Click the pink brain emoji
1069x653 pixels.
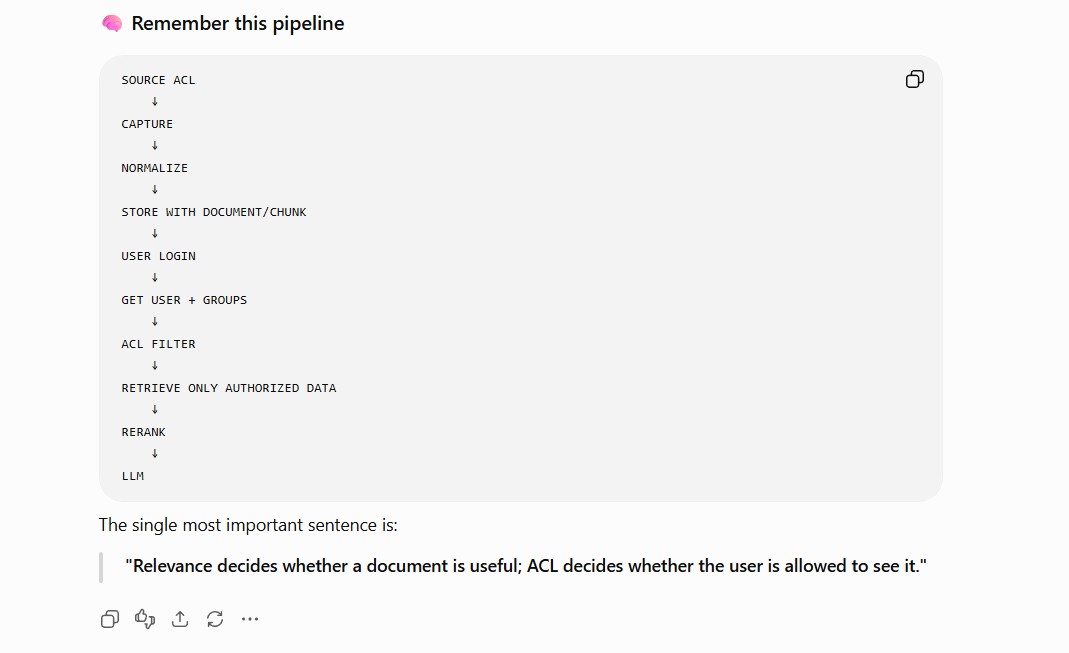112,24
